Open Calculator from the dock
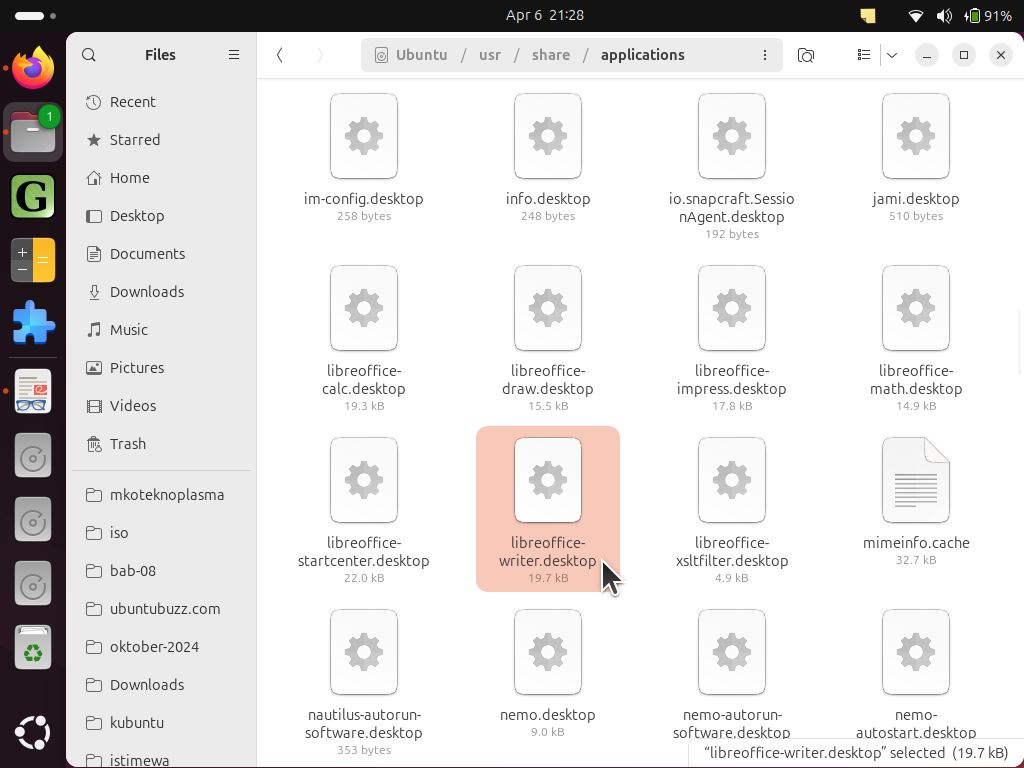The width and height of the screenshot is (1024, 768). pos(33,260)
